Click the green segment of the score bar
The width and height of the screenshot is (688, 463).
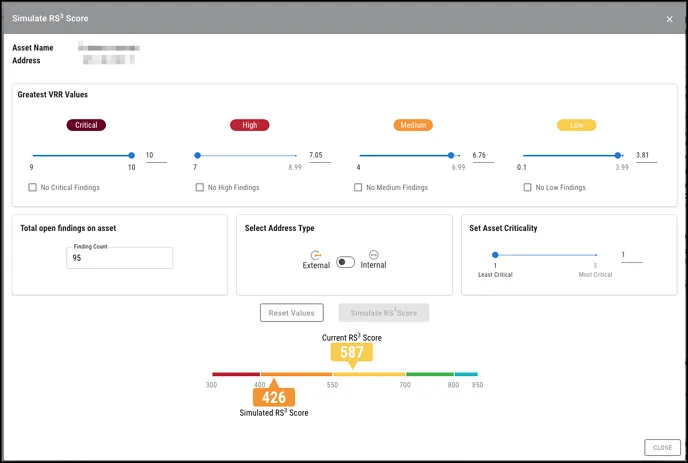(x=430, y=374)
